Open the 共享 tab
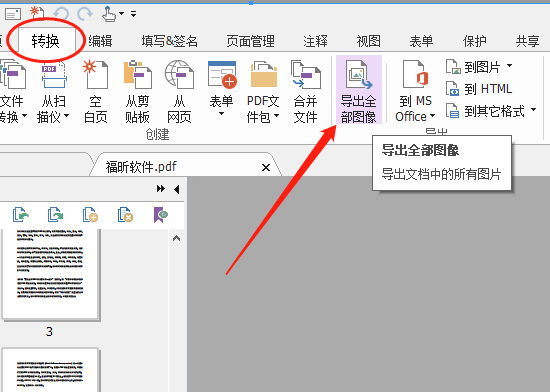The width and height of the screenshot is (550, 392). click(x=528, y=41)
